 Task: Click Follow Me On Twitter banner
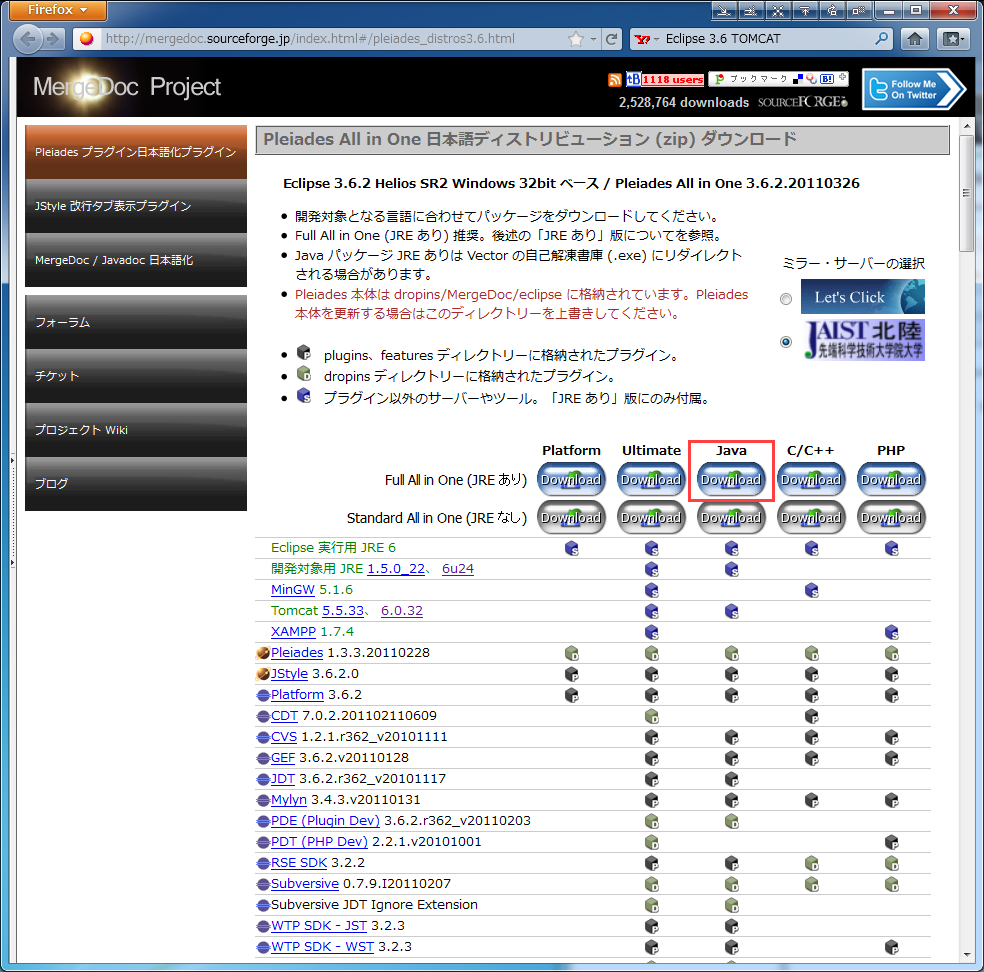tap(914, 89)
